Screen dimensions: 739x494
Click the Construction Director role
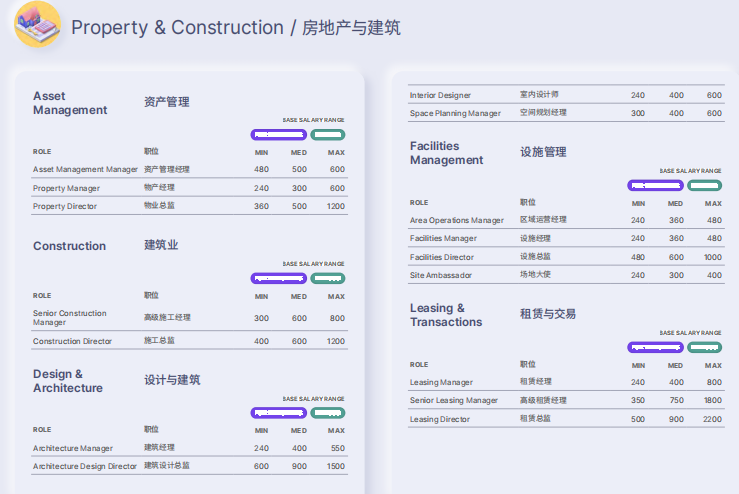click(73, 341)
